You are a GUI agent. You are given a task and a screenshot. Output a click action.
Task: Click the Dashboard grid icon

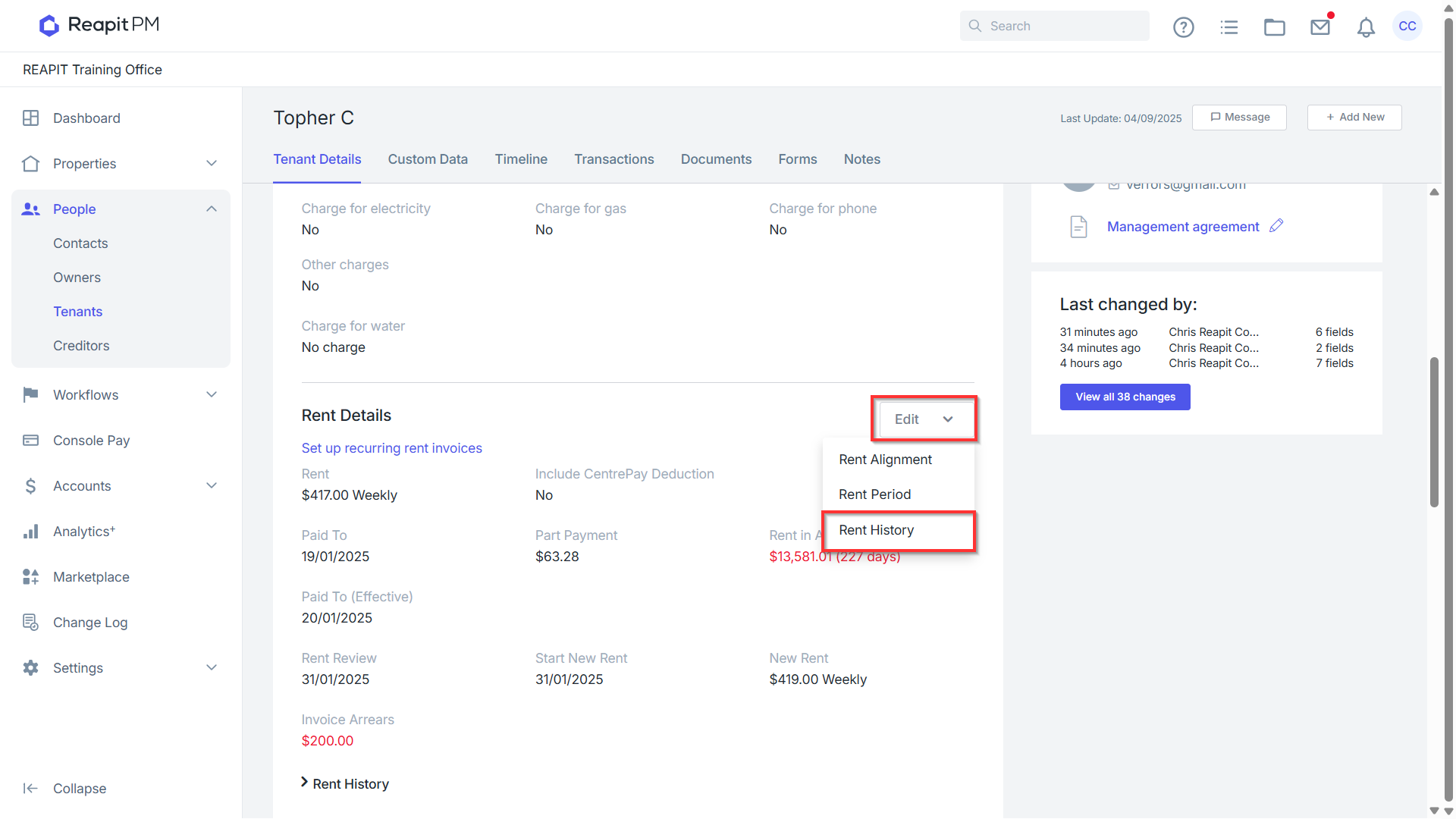[30, 118]
